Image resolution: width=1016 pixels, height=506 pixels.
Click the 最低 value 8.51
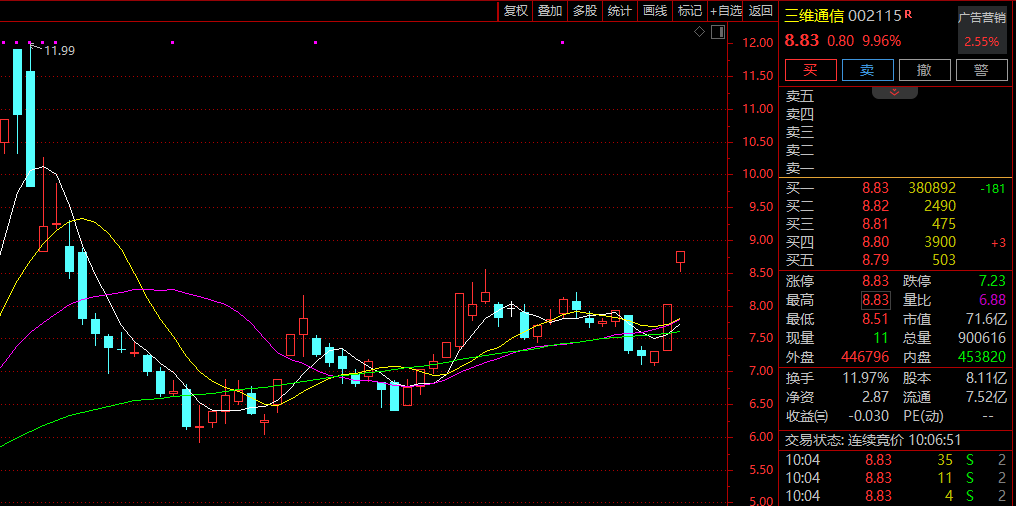coord(877,319)
